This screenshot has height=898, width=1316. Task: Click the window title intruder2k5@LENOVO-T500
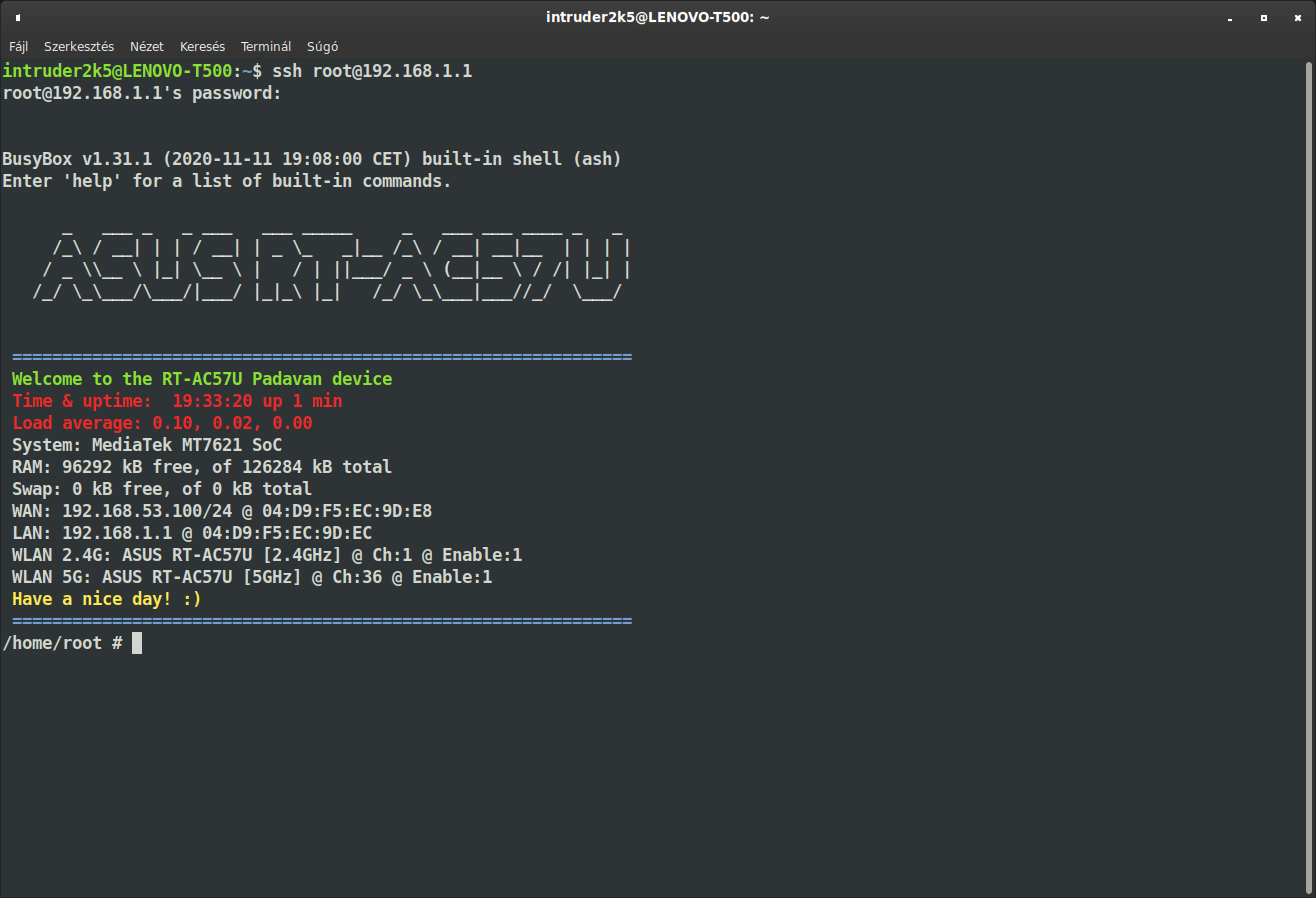pos(657,17)
